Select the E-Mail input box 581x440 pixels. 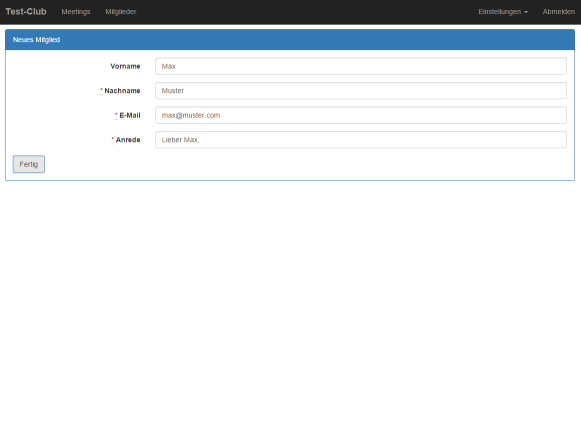(x=361, y=115)
